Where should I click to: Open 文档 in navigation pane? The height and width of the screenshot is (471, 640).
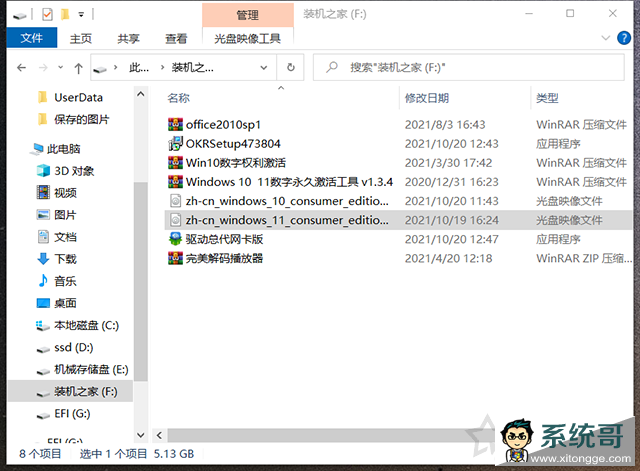(x=65, y=237)
